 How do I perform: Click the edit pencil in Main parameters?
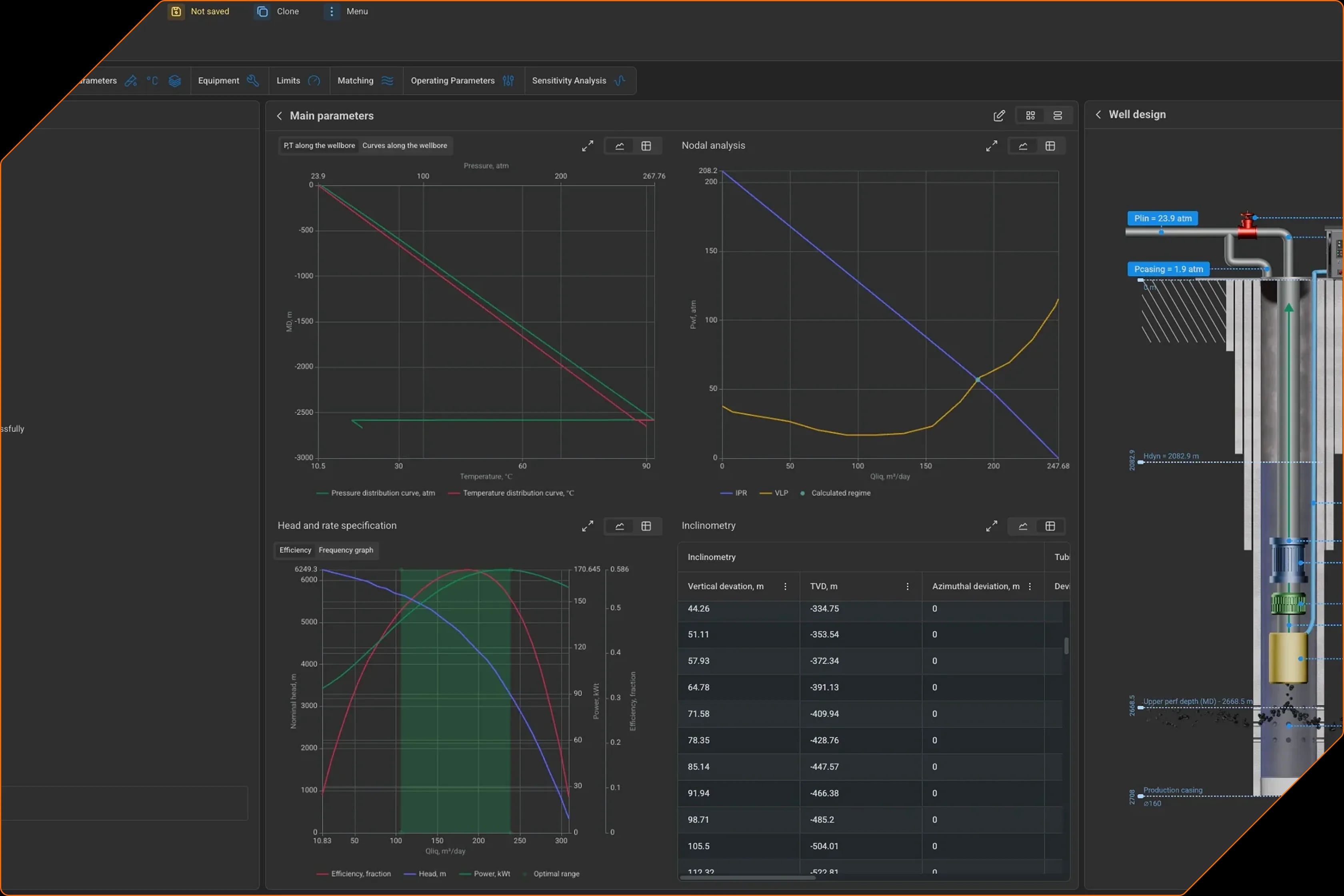click(x=999, y=116)
